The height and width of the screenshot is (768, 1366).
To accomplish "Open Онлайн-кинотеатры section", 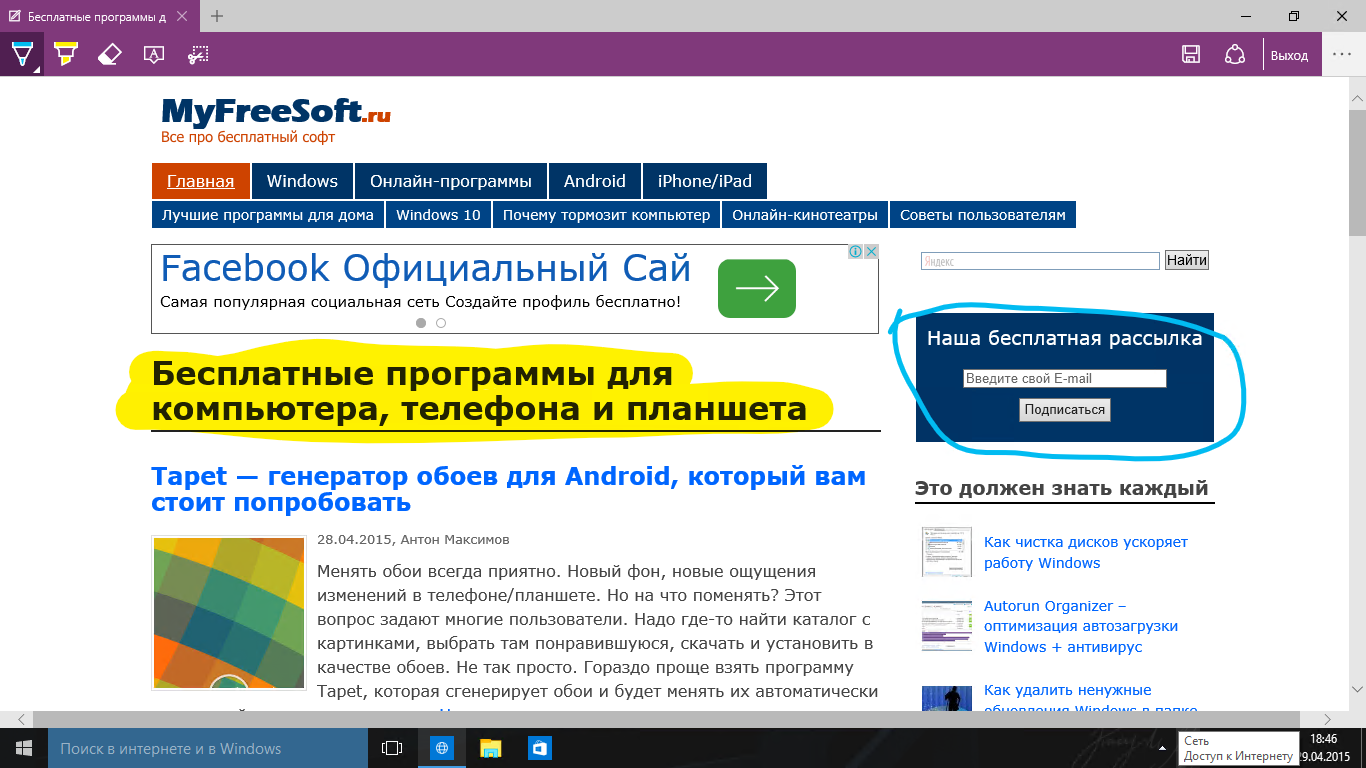I will tap(805, 215).
